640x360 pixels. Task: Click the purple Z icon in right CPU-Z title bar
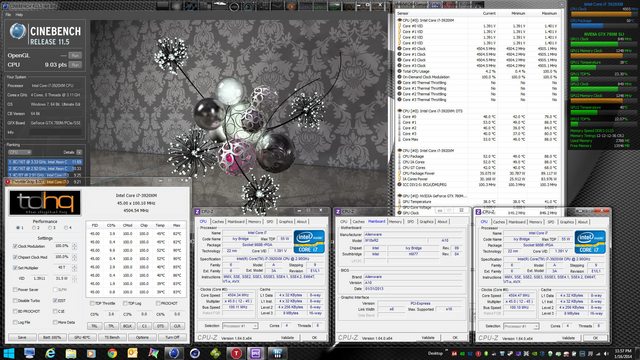[478, 212]
